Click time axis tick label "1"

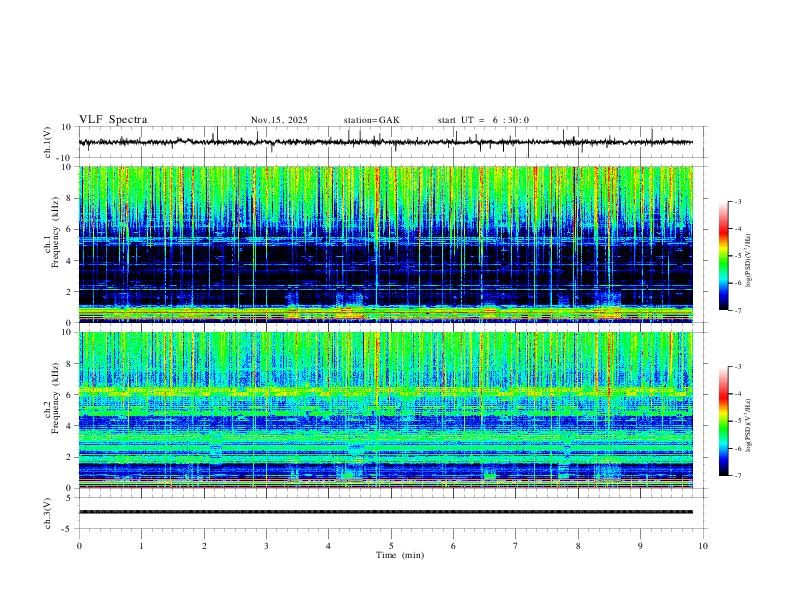pyautogui.click(x=141, y=546)
